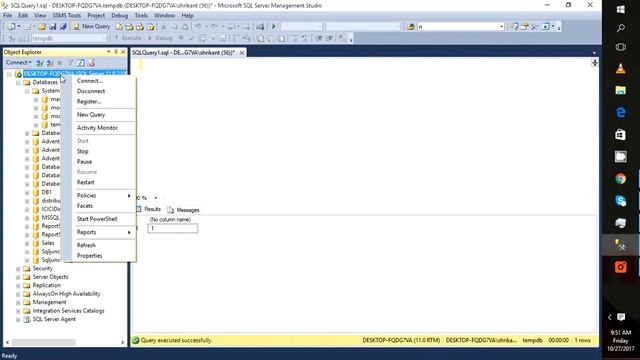
Task: Open the find combo box dropdown arrow
Action: tap(501, 27)
